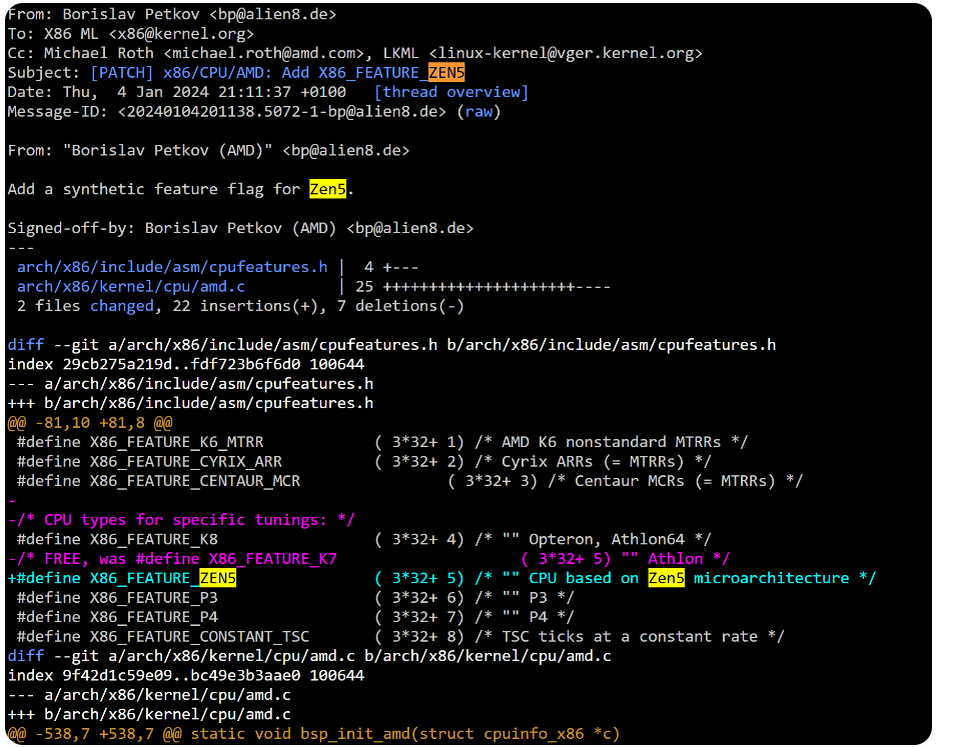Screen dimensions: 953x747
Task: Click the diff link for cpufeatures.h
Action: point(26,345)
